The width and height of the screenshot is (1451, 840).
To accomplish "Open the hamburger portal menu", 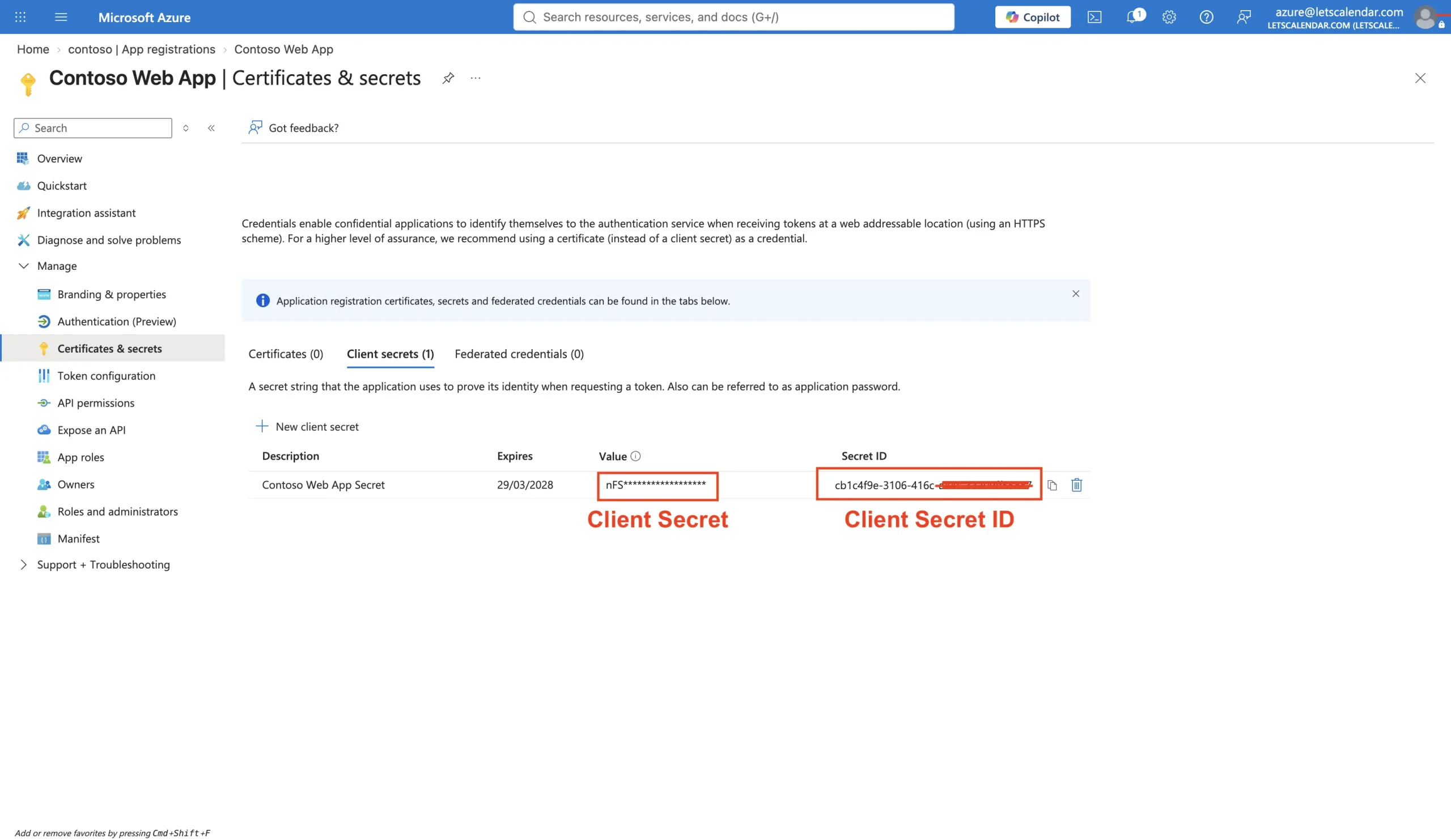I will (x=61, y=16).
